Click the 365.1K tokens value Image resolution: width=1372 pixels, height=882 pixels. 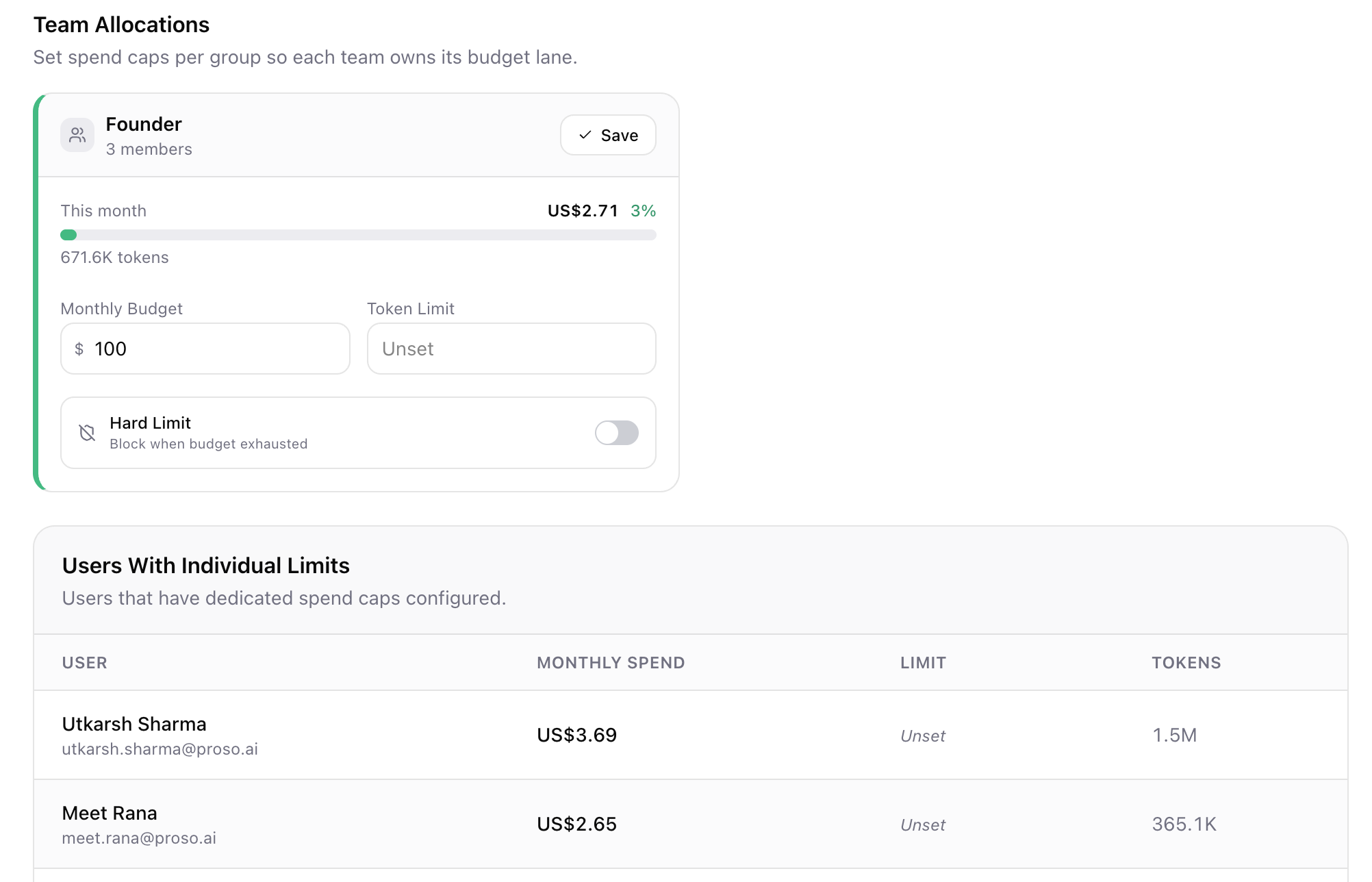pos(1184,824)
